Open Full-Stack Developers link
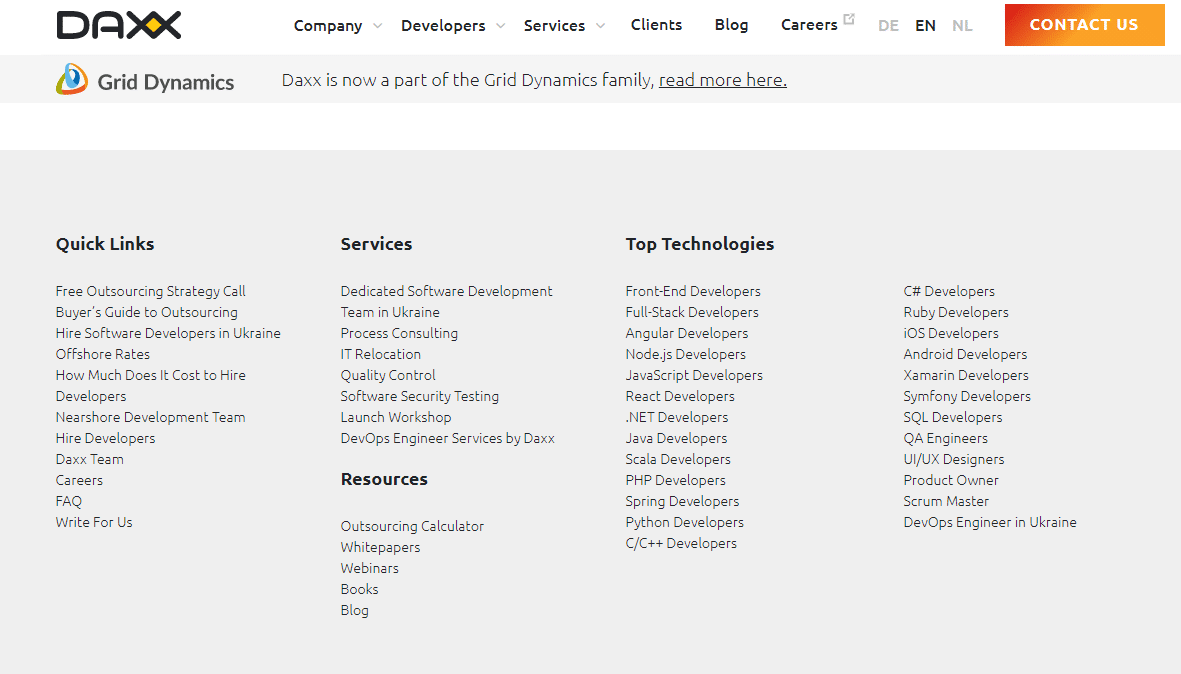 click(x=692, y=312)
